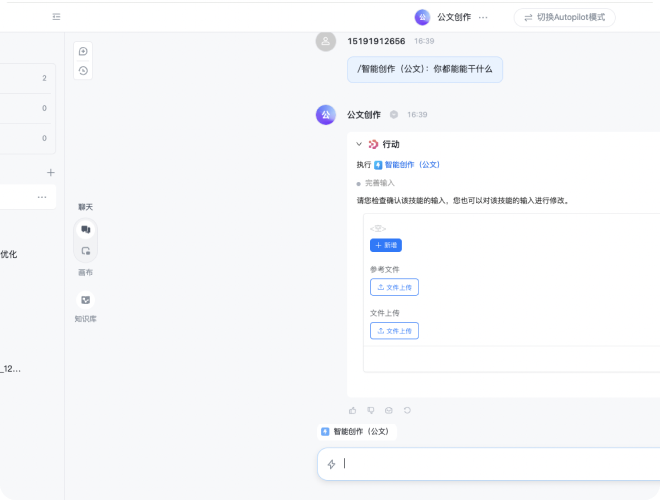Click the 公文创作 avatar in header
The image size is (660, 500).
pyautogui.click(x=422, y=17)
